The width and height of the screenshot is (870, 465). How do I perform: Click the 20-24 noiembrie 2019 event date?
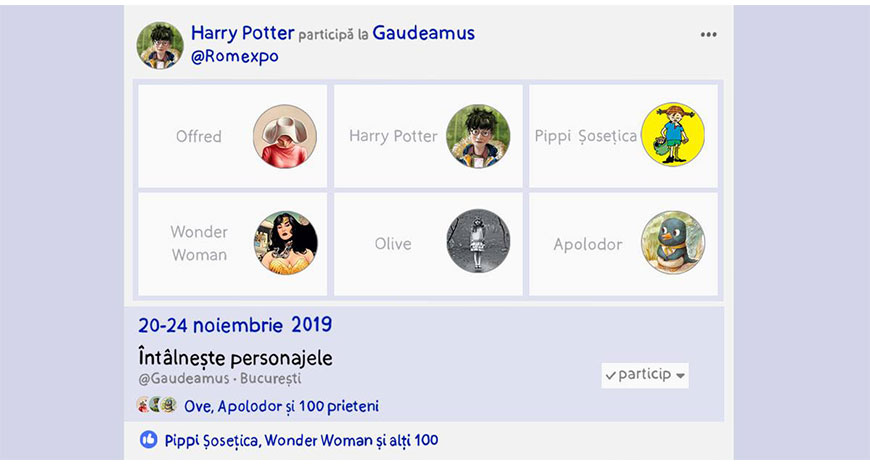[x=235, y=325]
